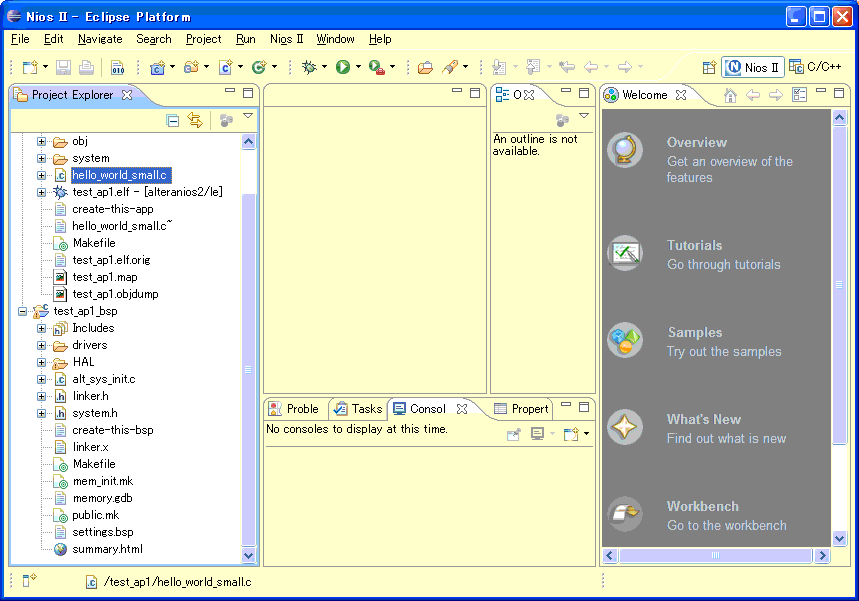Select mem_init.mk file
This screenshot has width=859, height=601.
tap(103, 481)
